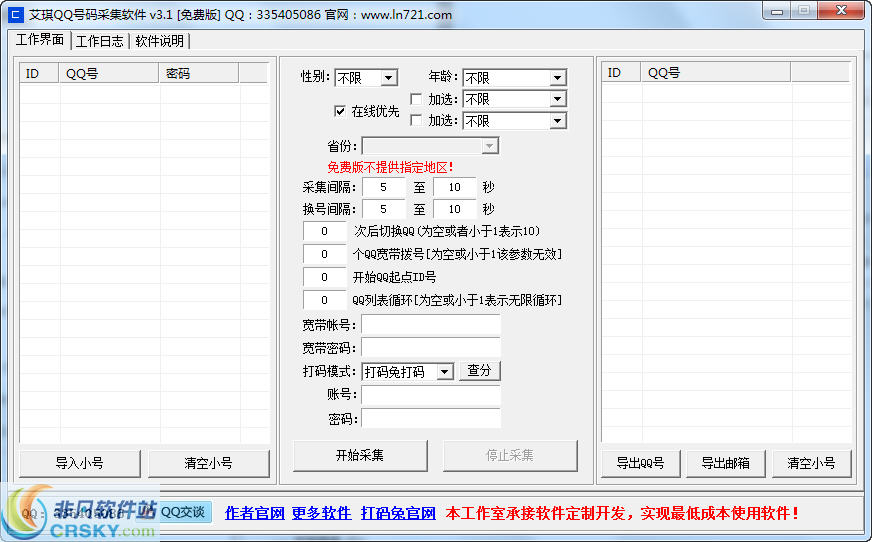Open the 年龄 dropdown
The image size is (872, 542).
(x=514, y=78)
